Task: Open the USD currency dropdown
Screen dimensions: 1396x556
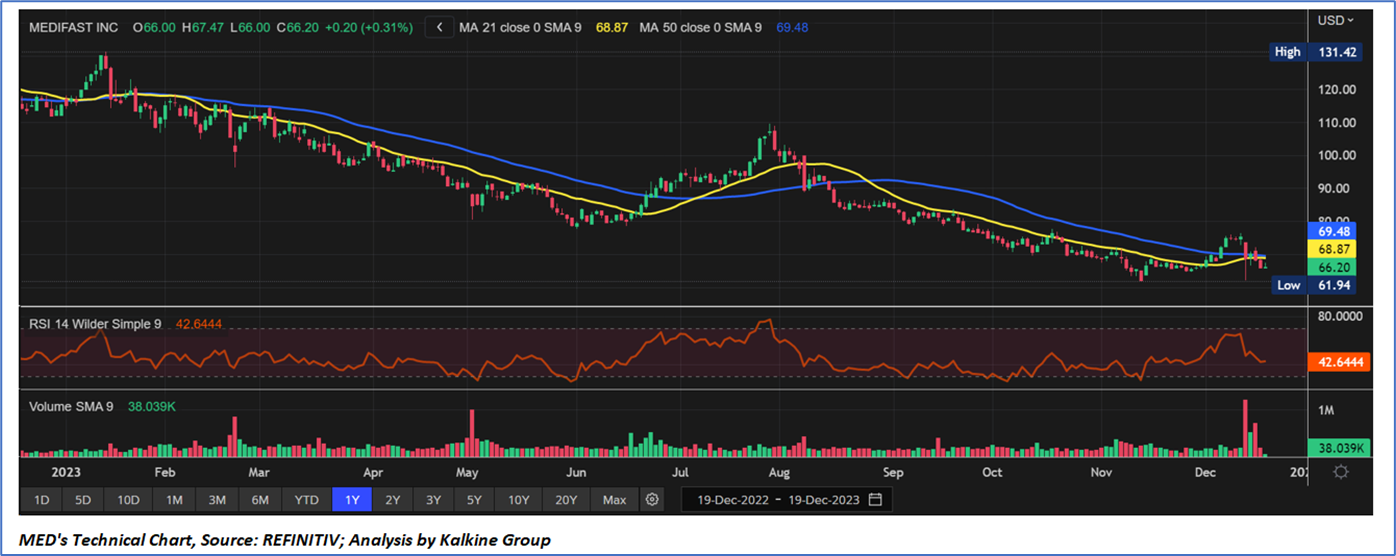Action: [x=1335, y=20]
